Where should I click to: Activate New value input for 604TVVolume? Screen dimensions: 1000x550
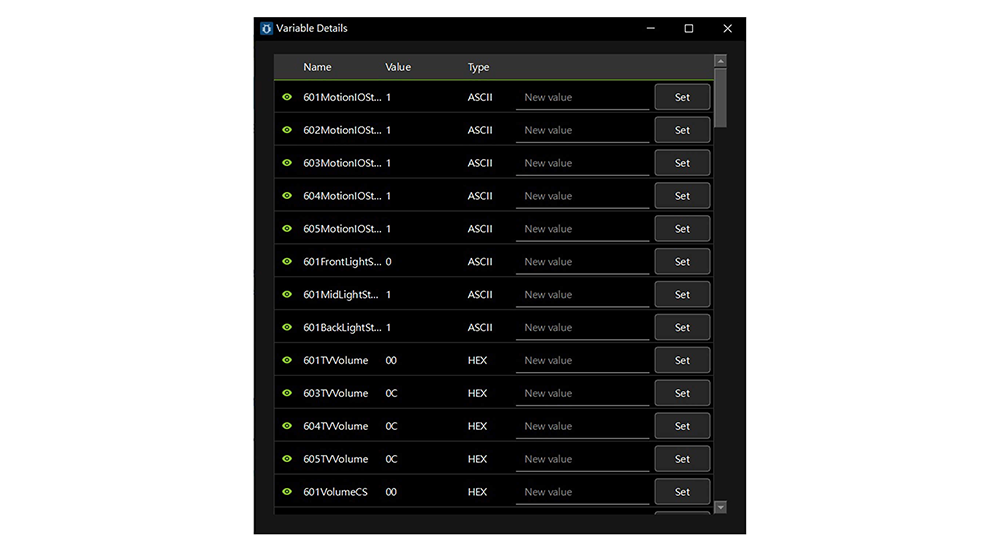pyautogui.click(x=582, y=426)
